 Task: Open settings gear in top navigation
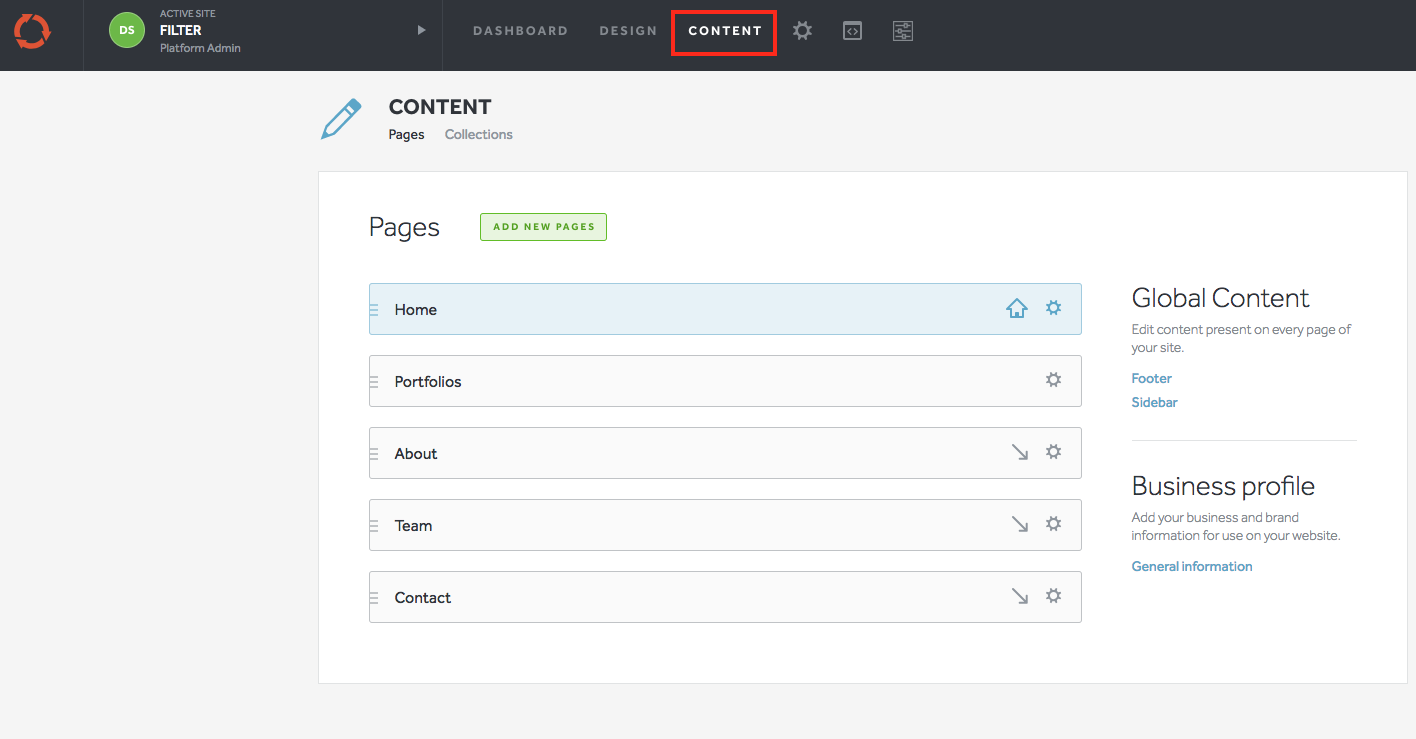tap(802, 31)
